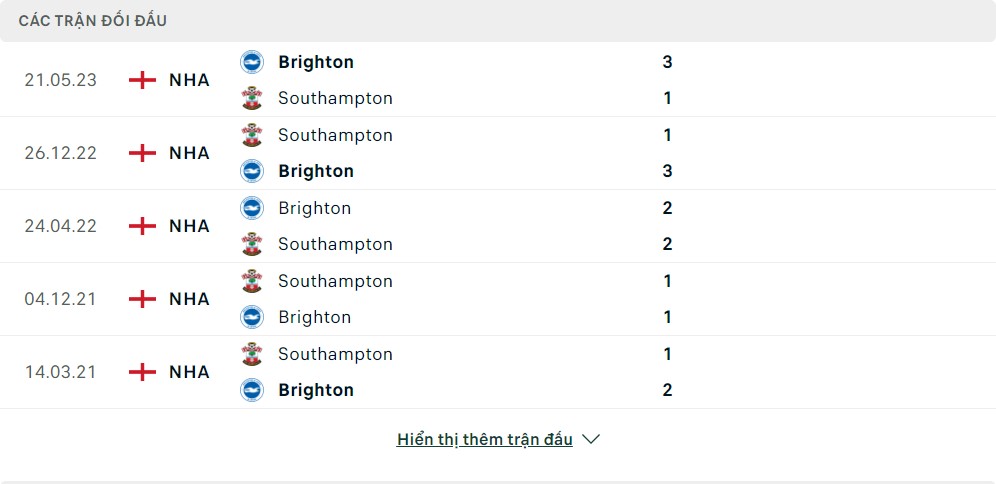Click Brighton crest in 24.04.22 match
The image size is (996, 484).
(252, 208)
